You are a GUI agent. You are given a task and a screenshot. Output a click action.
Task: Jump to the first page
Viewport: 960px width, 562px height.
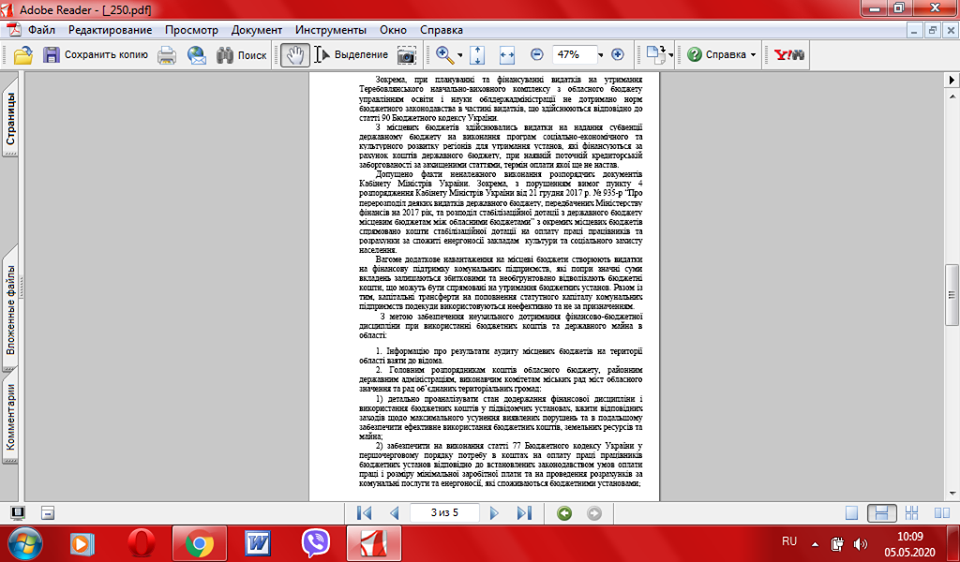pos(364,513)
